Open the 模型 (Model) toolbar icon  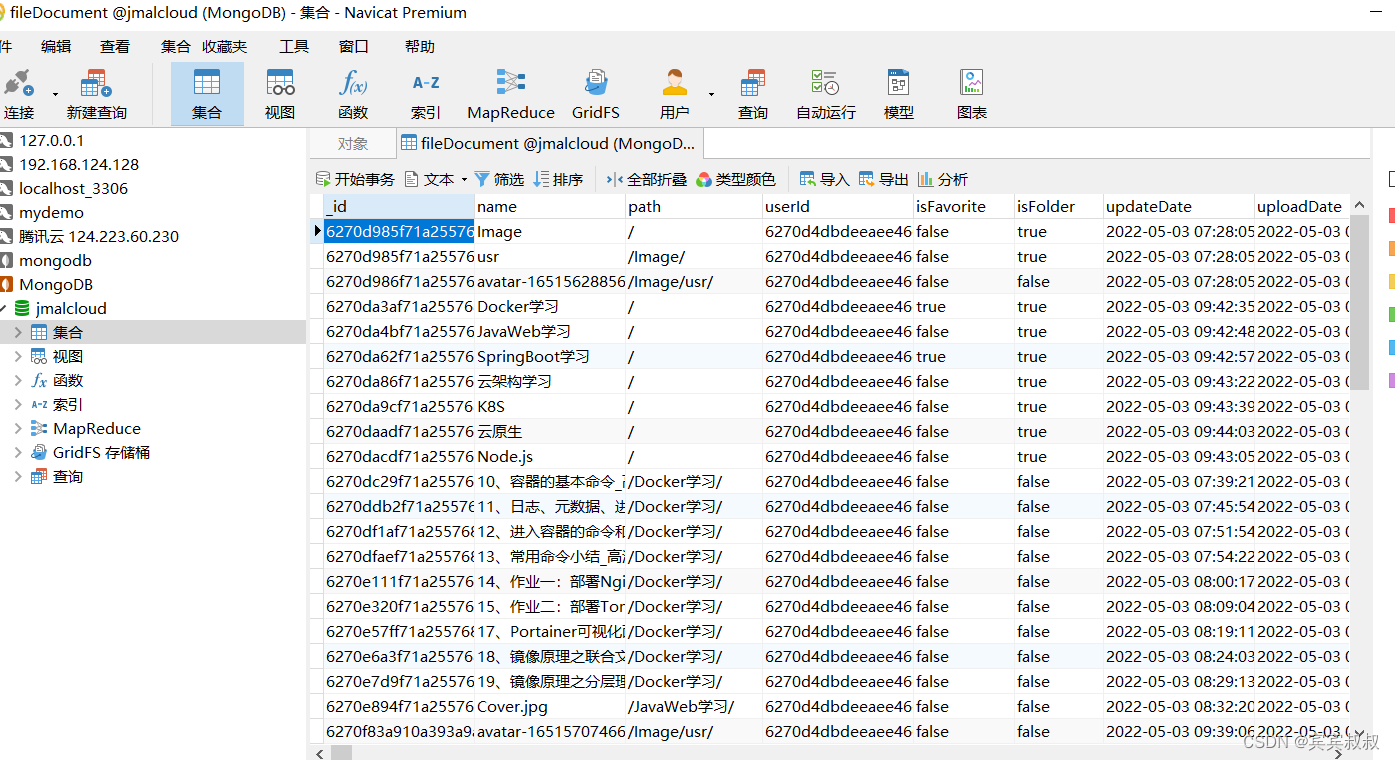[899, 94]
